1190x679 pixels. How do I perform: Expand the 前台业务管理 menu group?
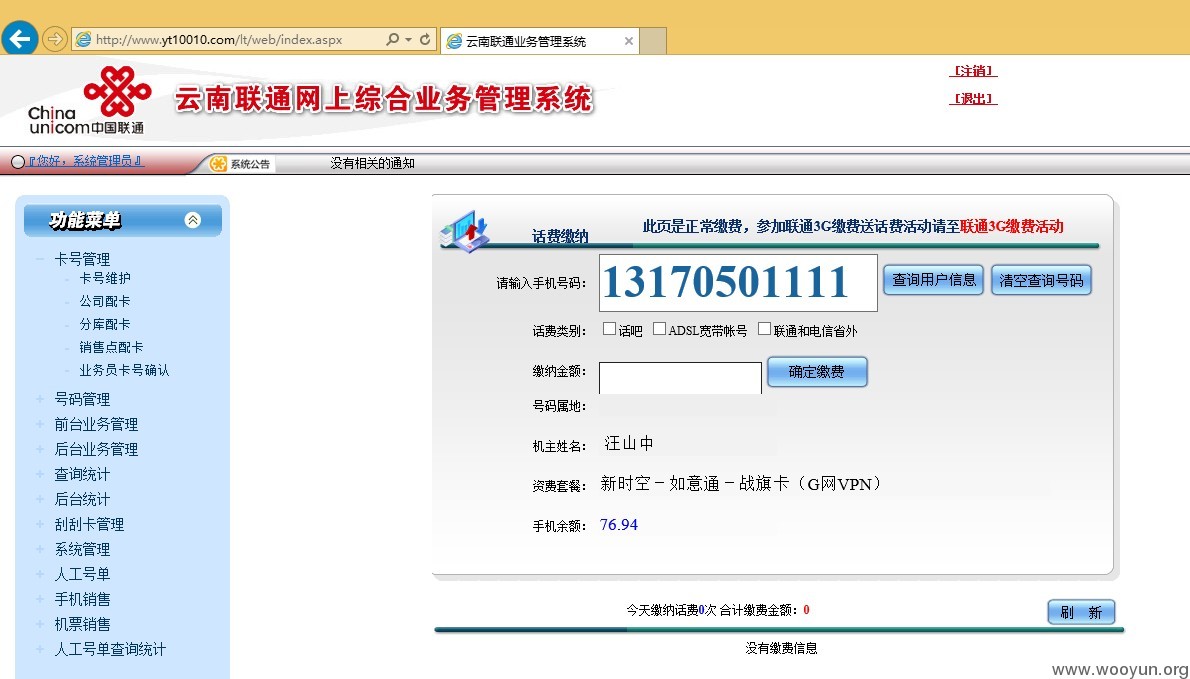pyautogui.click(x=96, y=424)
